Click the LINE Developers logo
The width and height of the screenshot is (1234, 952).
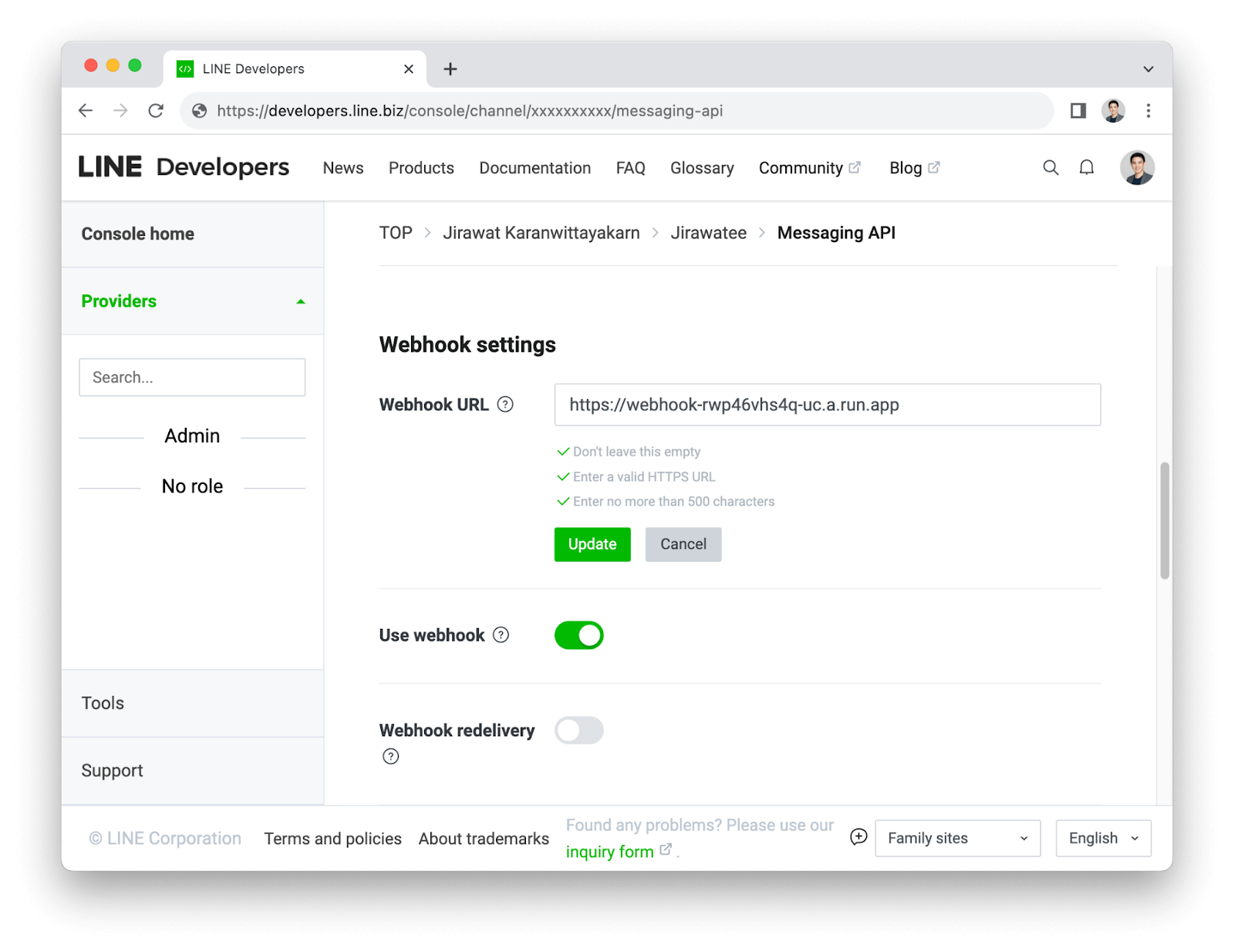[x=184, y=167]
